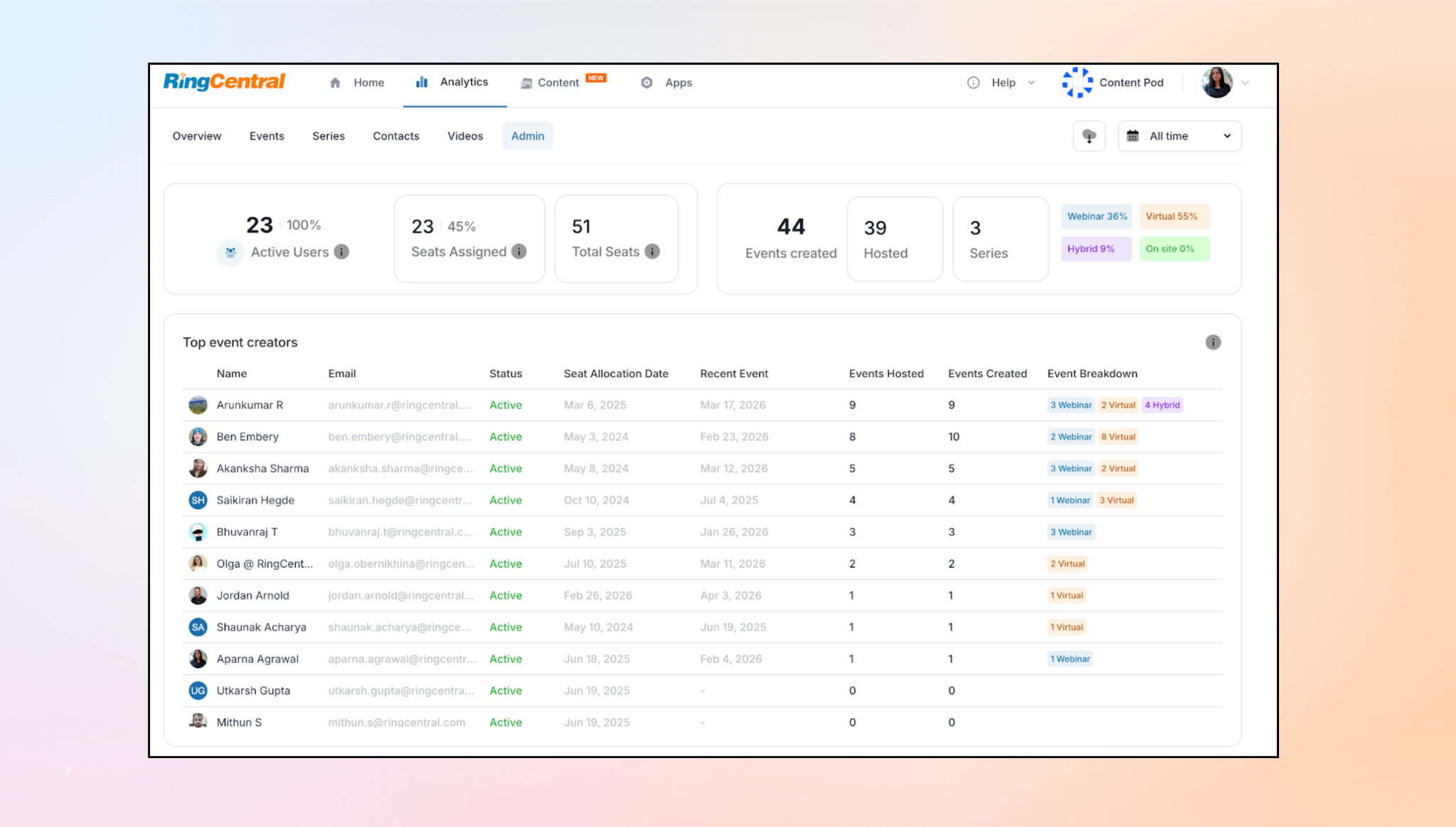The height and width of the screenshot is (827, 1456).
Task: Click the Events Hosted column header
Action: tap(886, 373)
